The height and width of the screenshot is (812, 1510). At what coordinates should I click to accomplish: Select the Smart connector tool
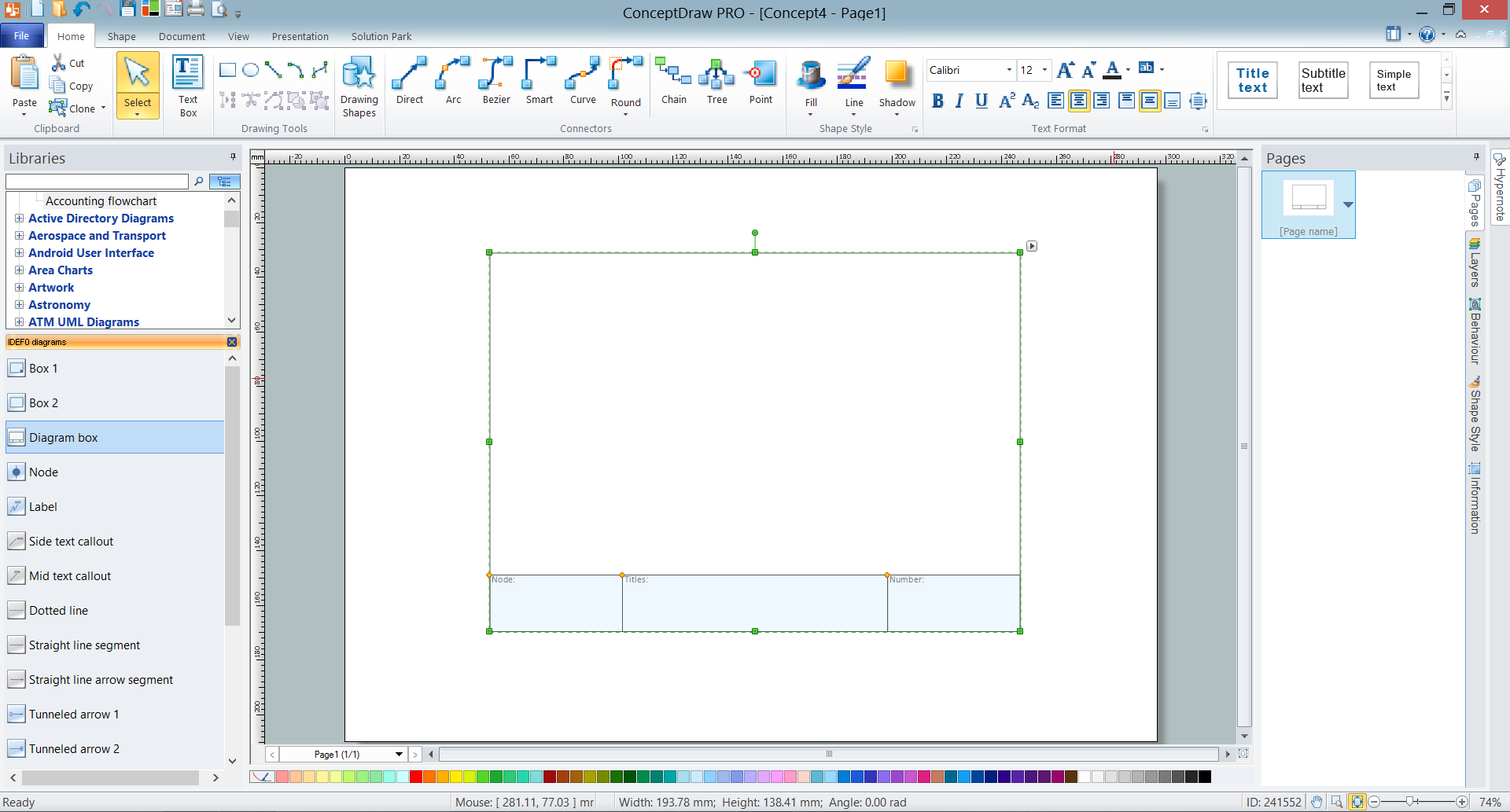pyautogui.click(x=540, y=80)
